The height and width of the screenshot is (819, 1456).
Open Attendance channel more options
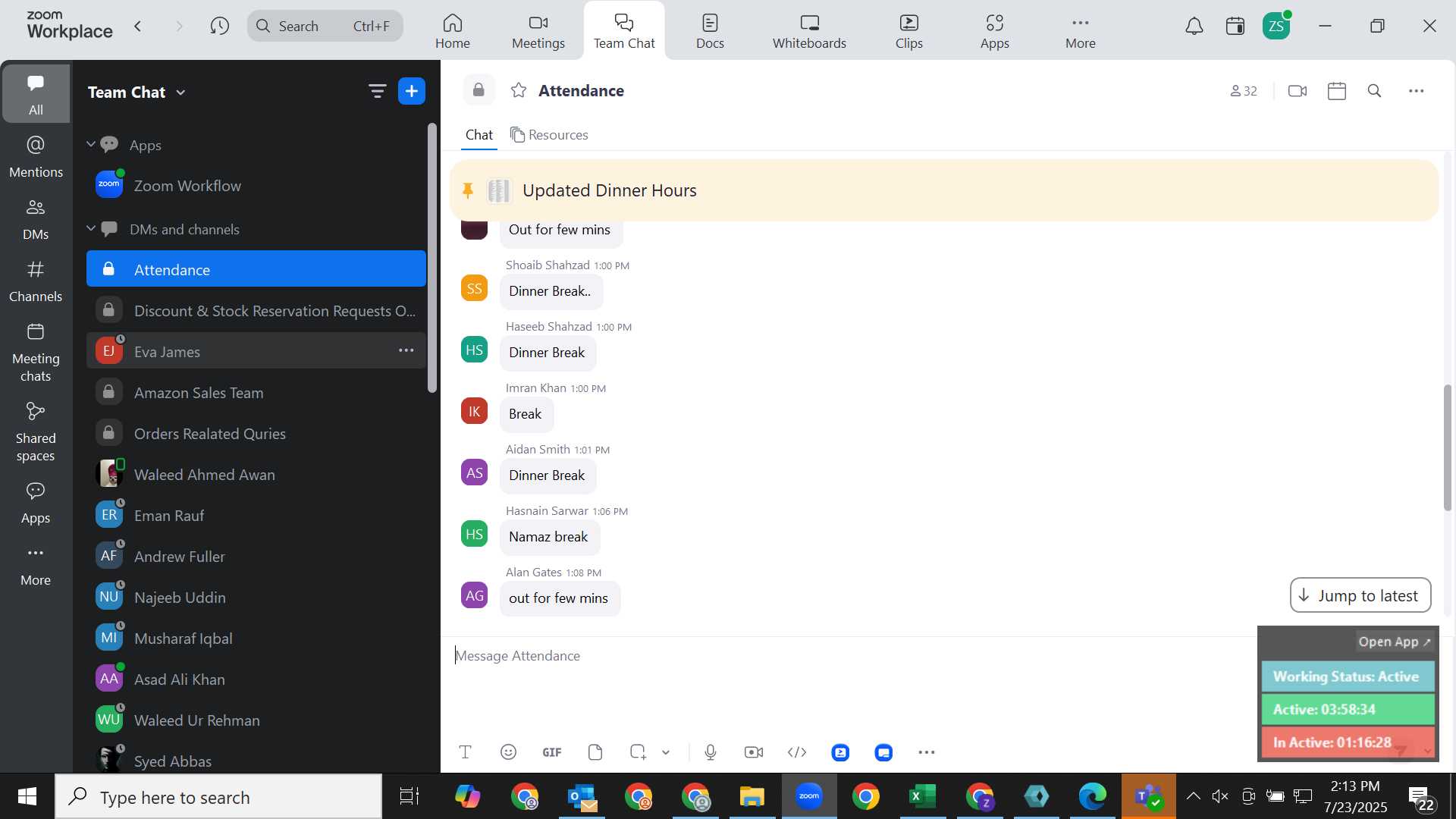1417,91
